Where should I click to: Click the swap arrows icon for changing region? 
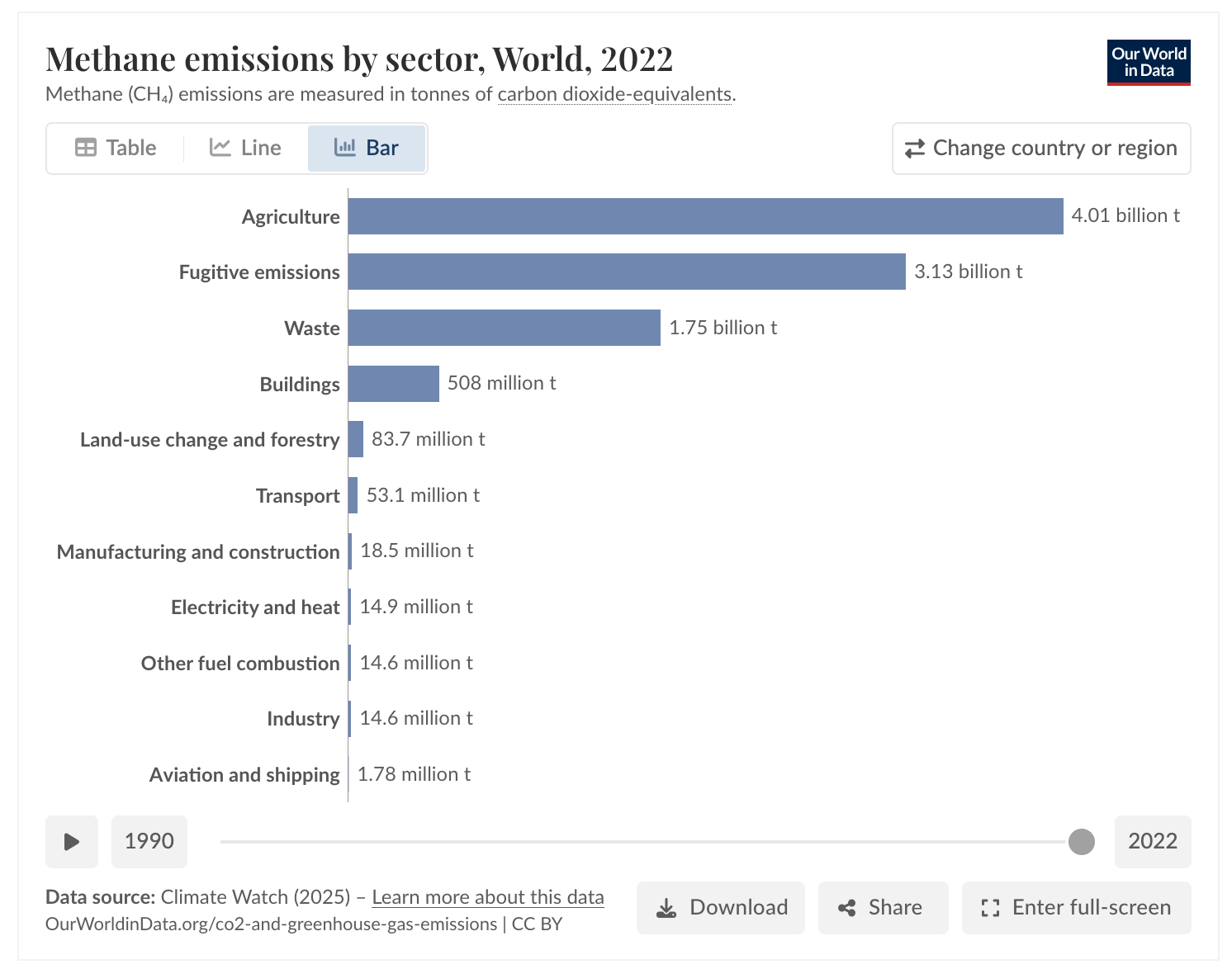[x=915, y=148]
